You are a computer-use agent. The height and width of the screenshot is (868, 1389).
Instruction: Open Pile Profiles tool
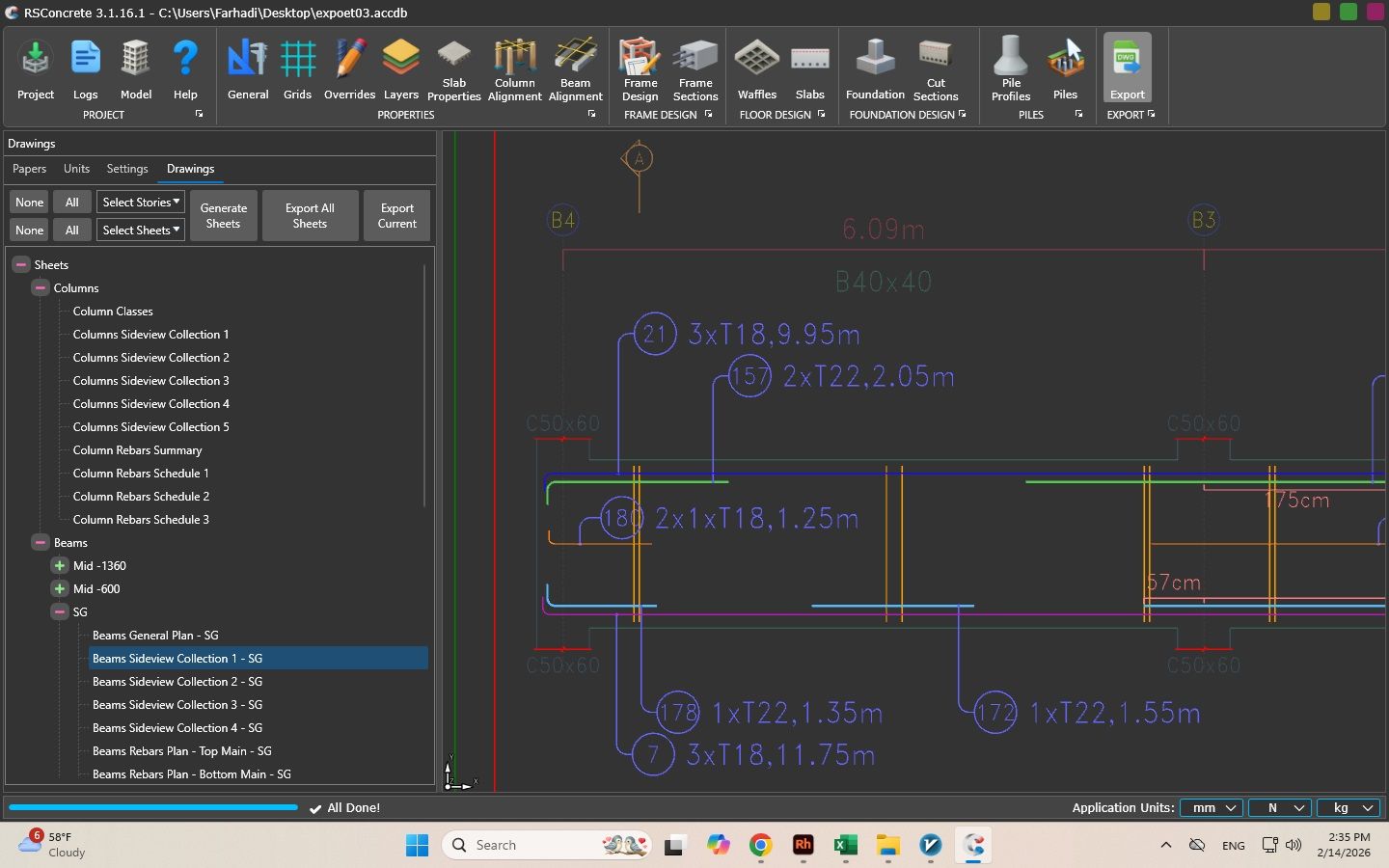[1011, 69]
